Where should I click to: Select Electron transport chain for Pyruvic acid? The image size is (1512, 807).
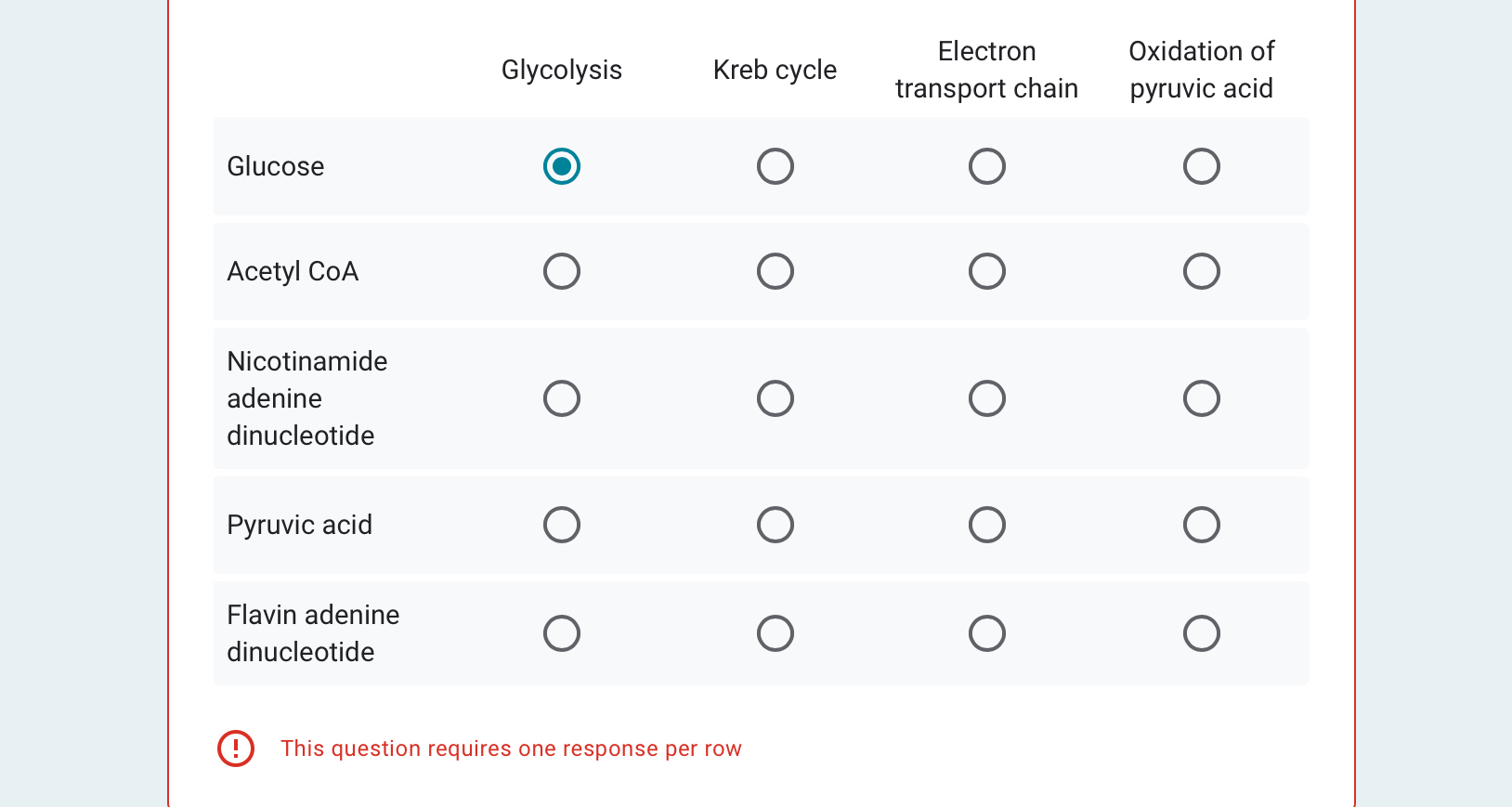986,525
